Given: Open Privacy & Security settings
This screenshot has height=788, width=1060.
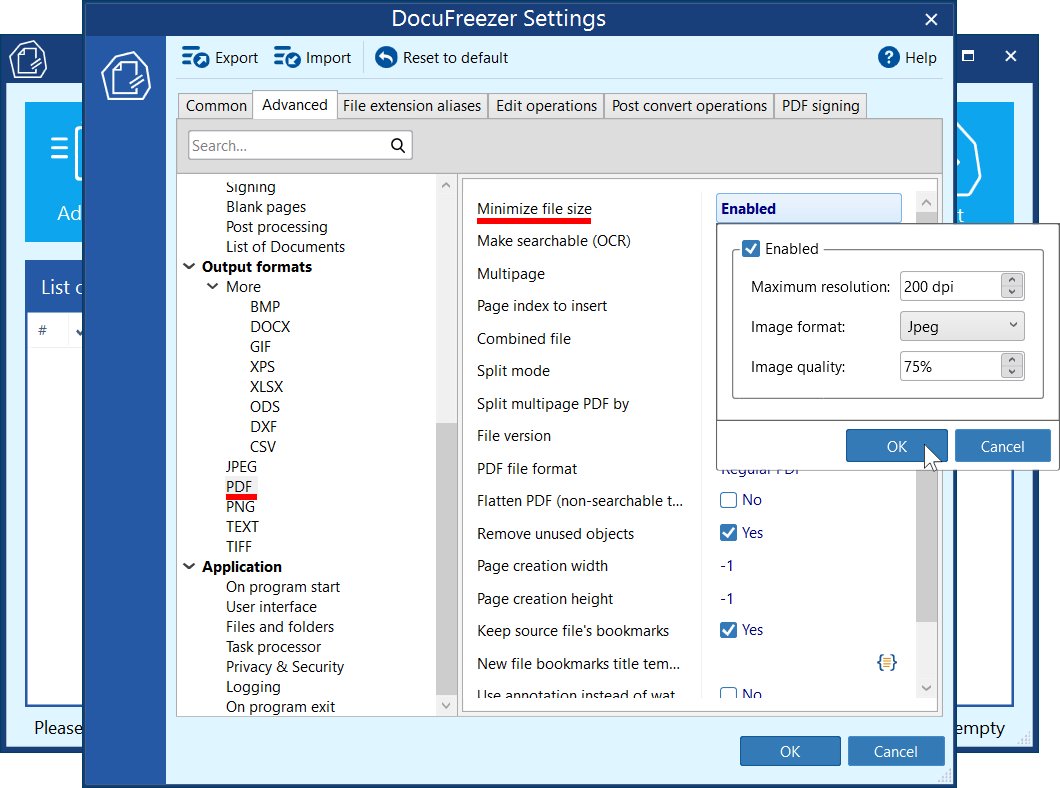Looking at the screenshot, I should pos(285,667).
